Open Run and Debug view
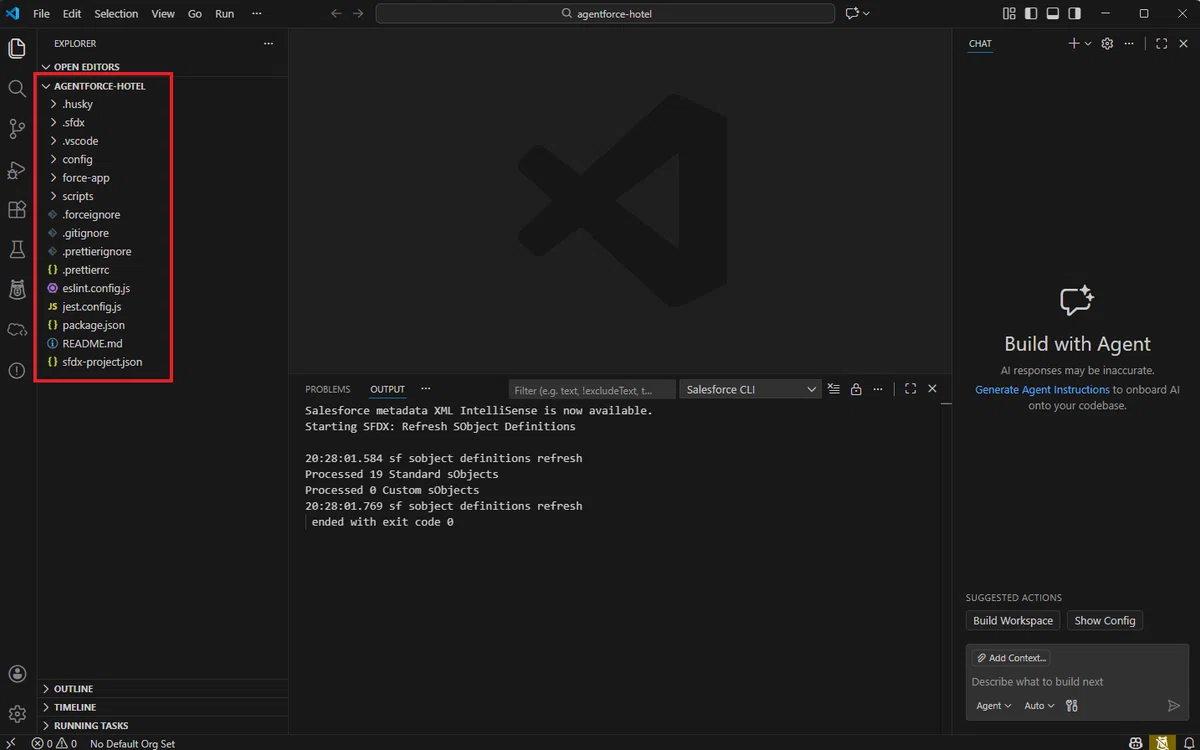Screen dimensions: 1200x750 point(17,170)
